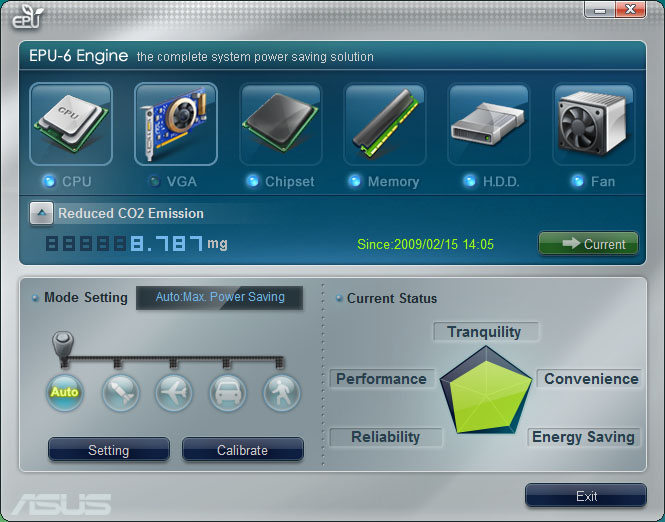Select the Chipset component icon

(x=281, y=124)
